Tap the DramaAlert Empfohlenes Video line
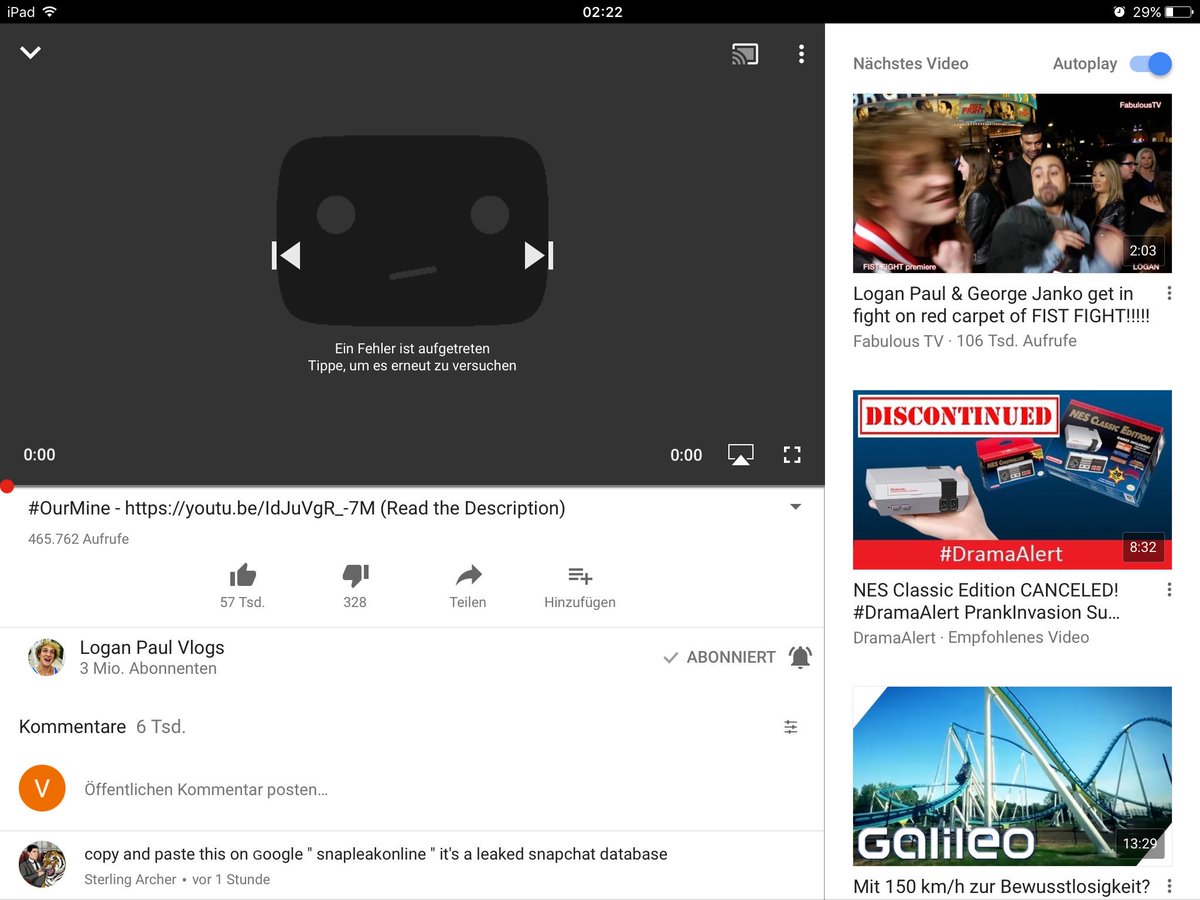Screen dimensions: 1200x900 pos(971,637)
